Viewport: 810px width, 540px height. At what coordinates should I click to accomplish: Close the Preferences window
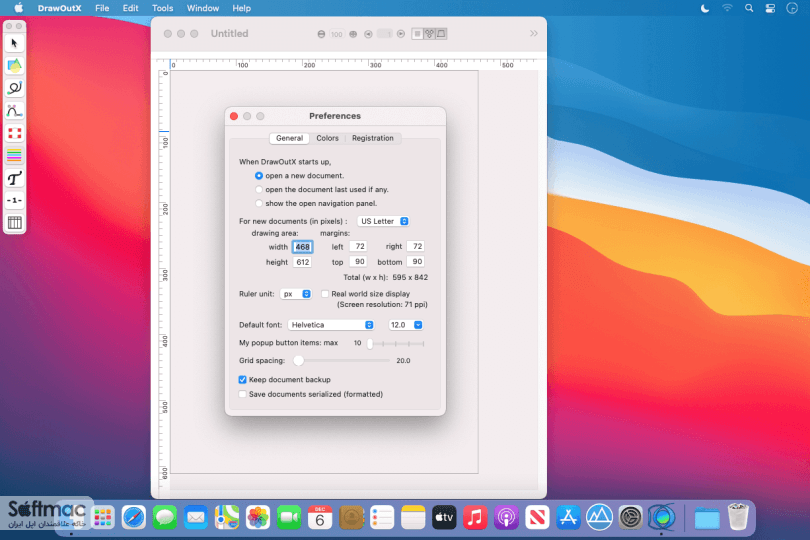[x=234, y=116]
